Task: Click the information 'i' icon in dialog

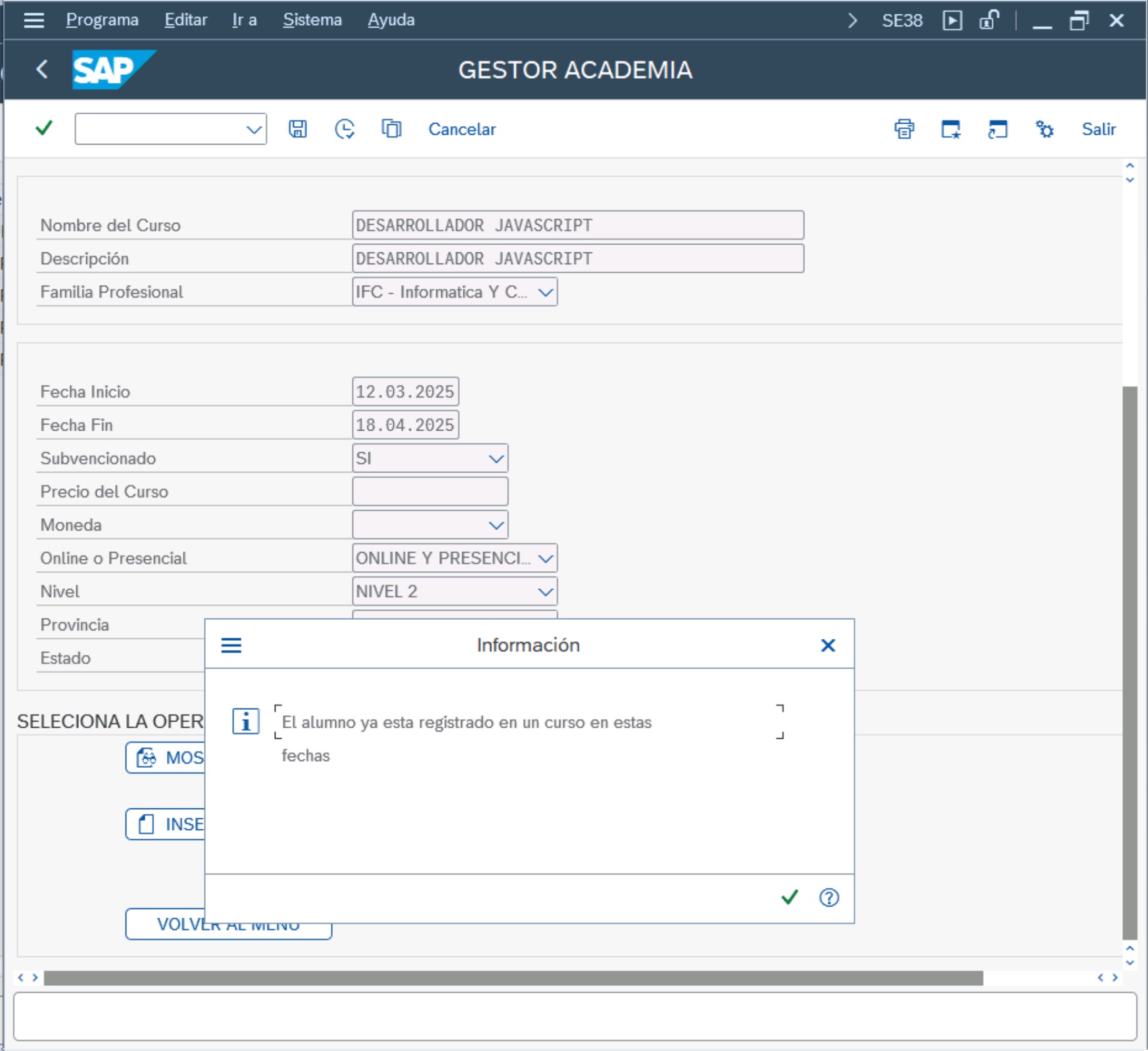Action: [246, 722]
